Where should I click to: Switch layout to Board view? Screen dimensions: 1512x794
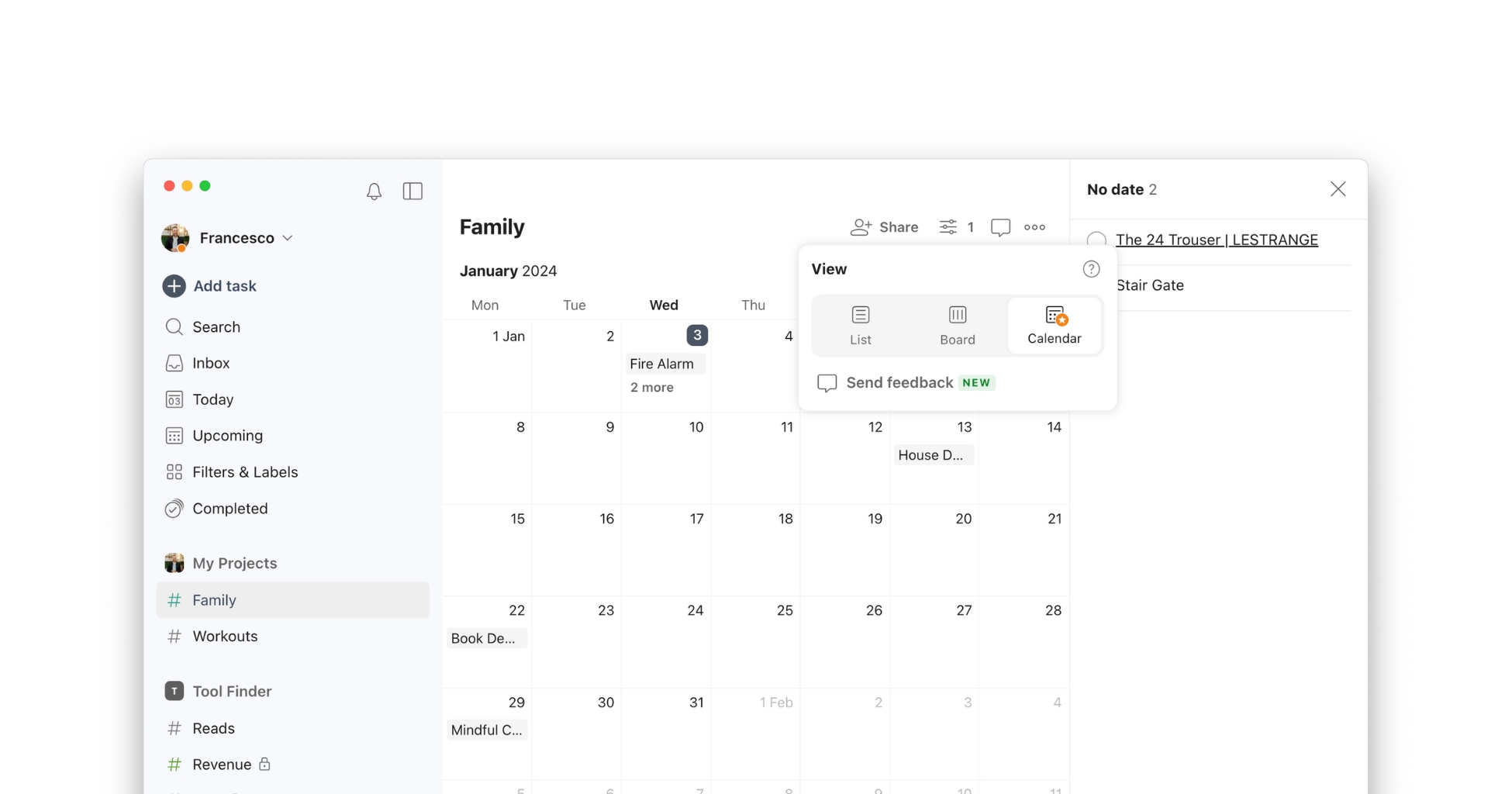point(957,325)
